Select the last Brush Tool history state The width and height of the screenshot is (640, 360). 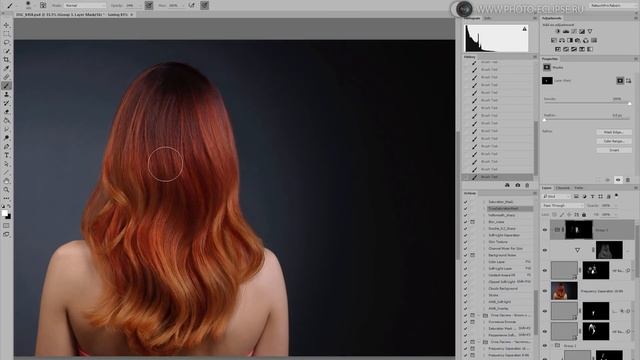(x=497, y=177)
